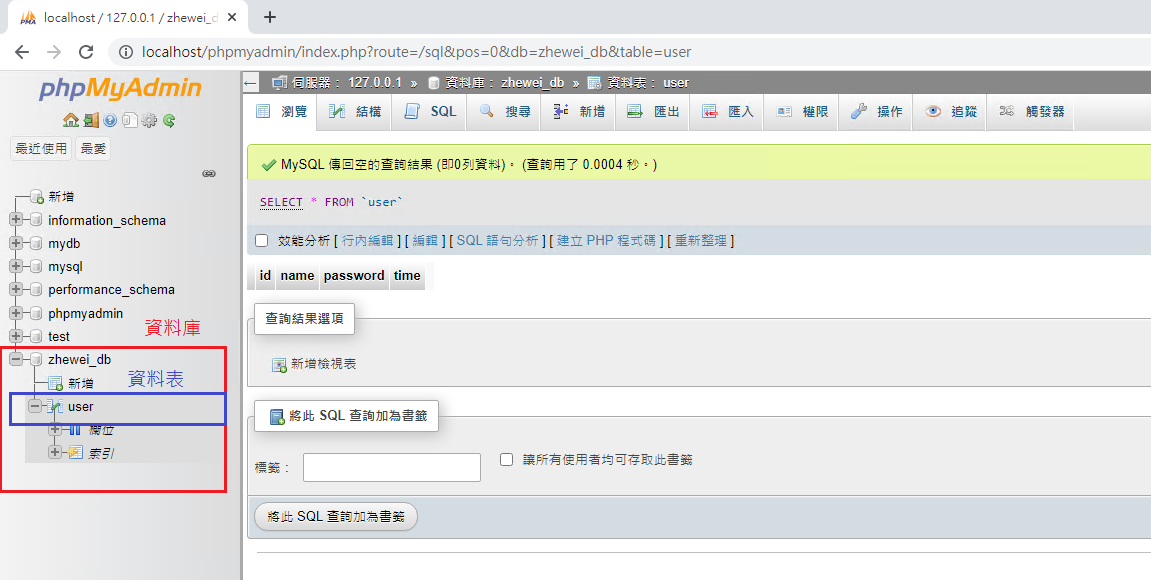The height and width of the screenshot is (580, 1151).
Task: Reload navigation panel with green refresh icon
Action: (x=169, y=120)
